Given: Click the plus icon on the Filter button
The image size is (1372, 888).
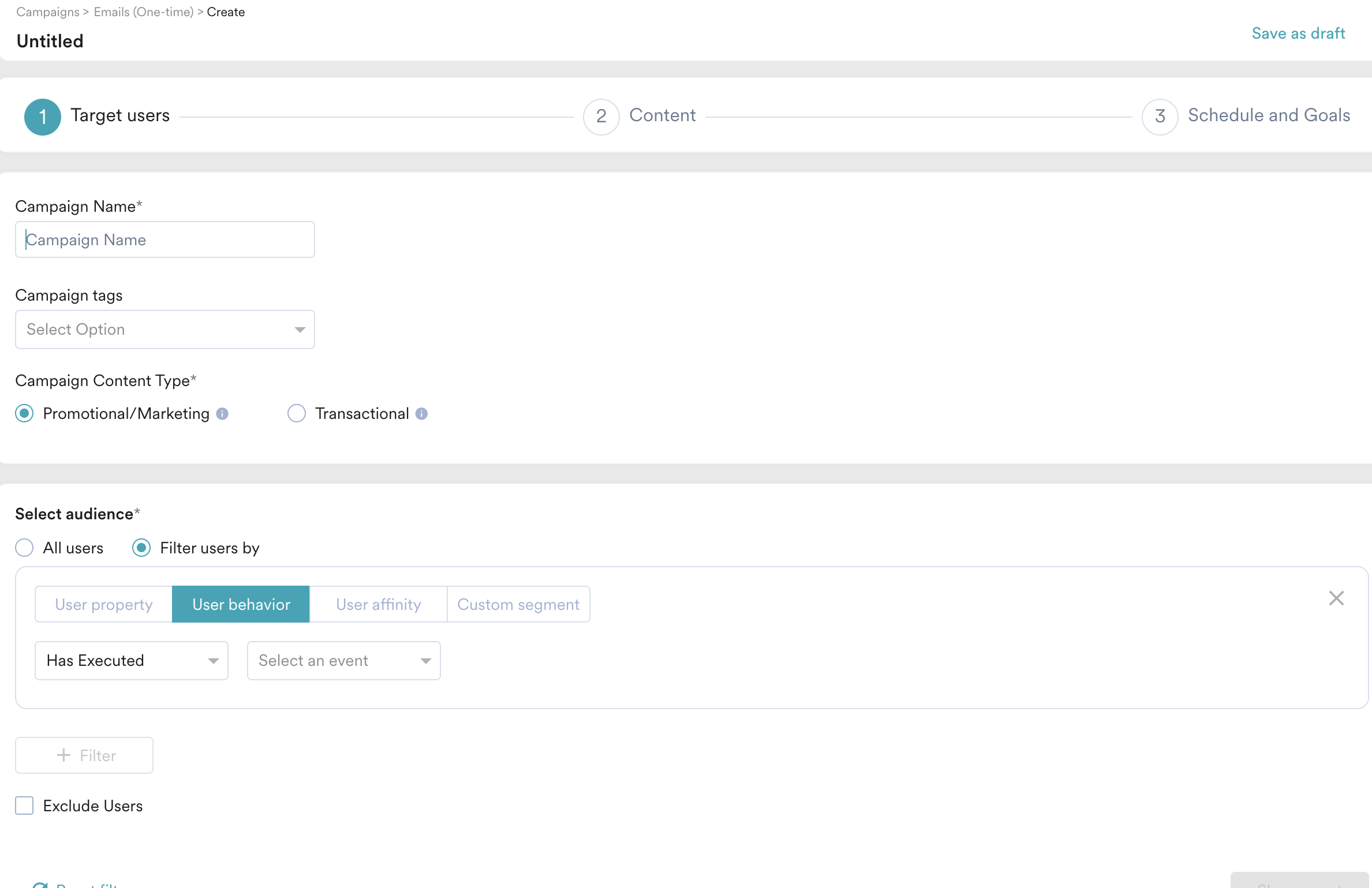Looking at the screenshot, I should [x=63, y=755].
